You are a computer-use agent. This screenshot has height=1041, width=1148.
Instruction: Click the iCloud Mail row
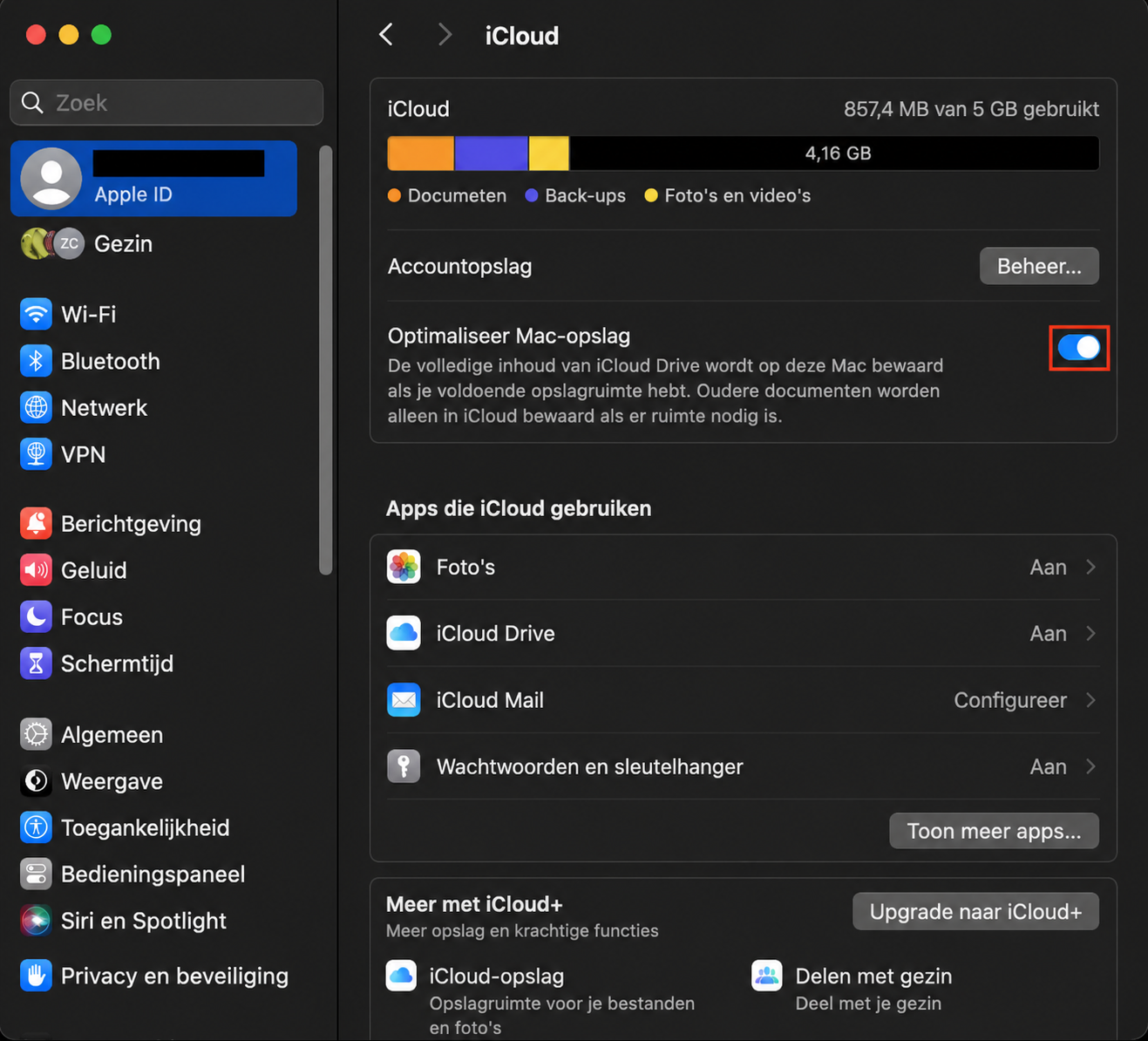pyautogui.click(x=743, y=699)
